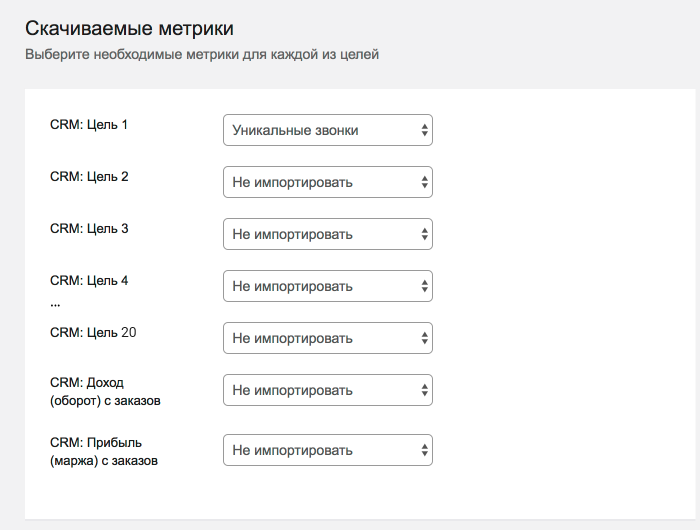
Task: Expand the CRM: Цель 3 dropdown
Action: pos(327,234)
